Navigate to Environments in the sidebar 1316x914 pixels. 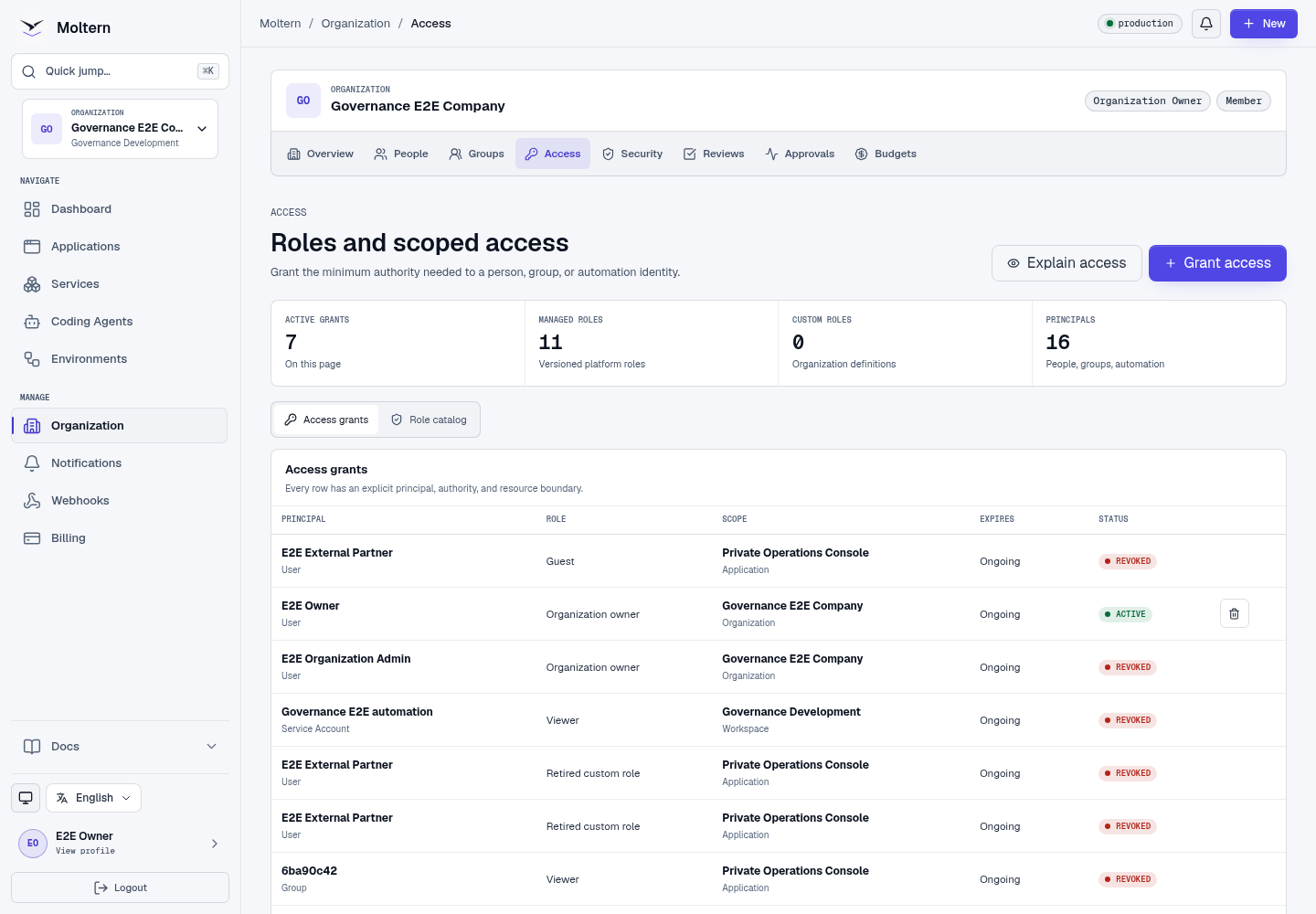(x=120, y=359)
